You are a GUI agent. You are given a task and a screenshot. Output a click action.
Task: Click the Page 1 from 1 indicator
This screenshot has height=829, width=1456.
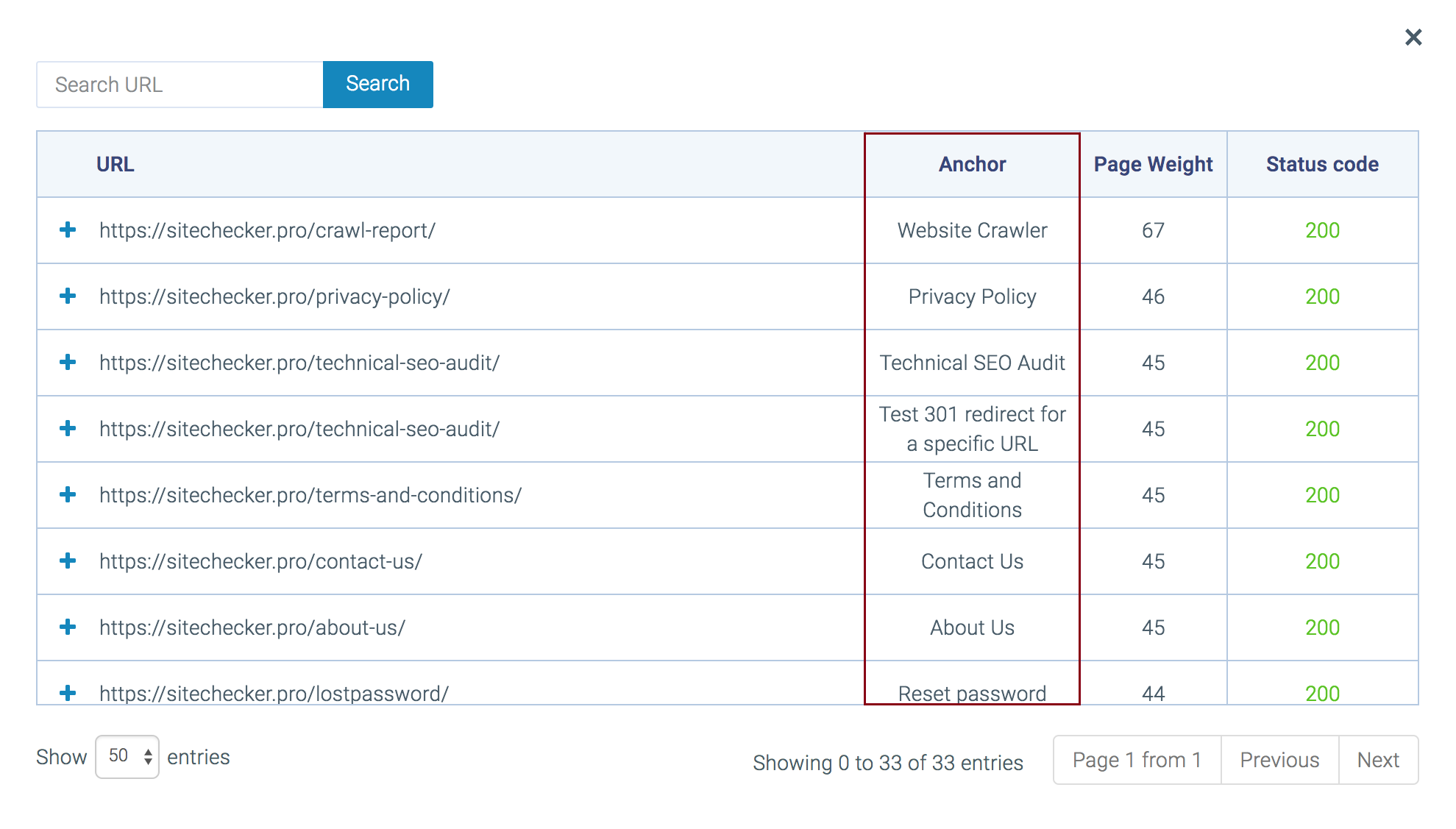pyautogui.click(x=1137, y=760)
